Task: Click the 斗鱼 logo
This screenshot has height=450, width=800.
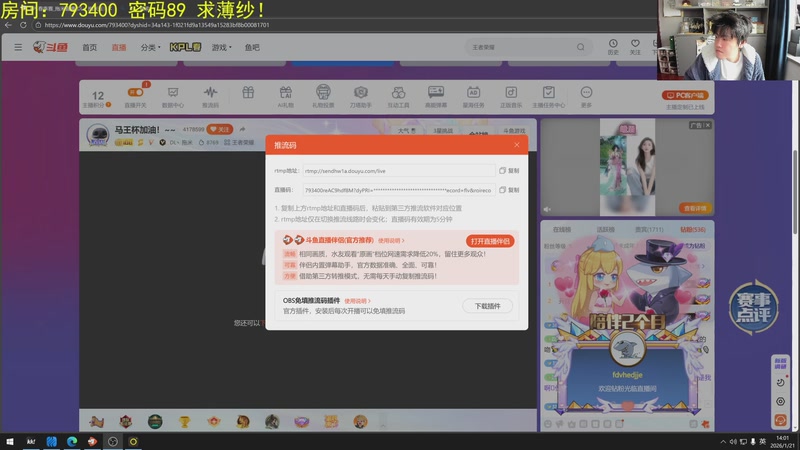Action: (x=50, y=47)
